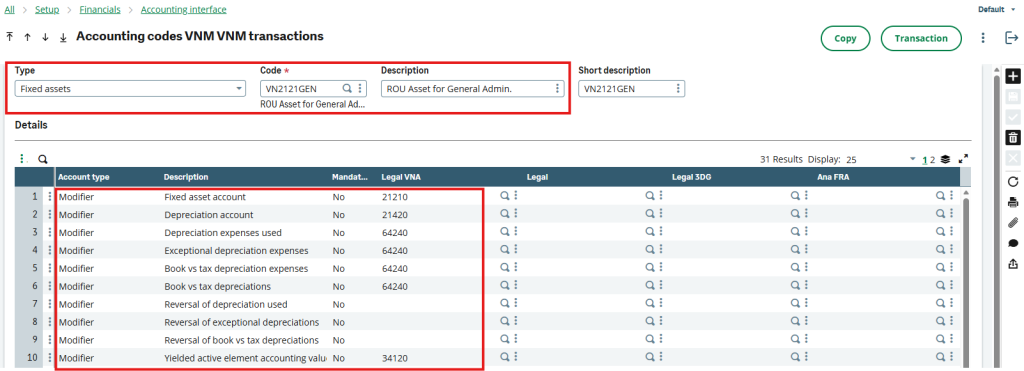
Task: Open row 5 actions menu in grid
Action: point(49,268)
